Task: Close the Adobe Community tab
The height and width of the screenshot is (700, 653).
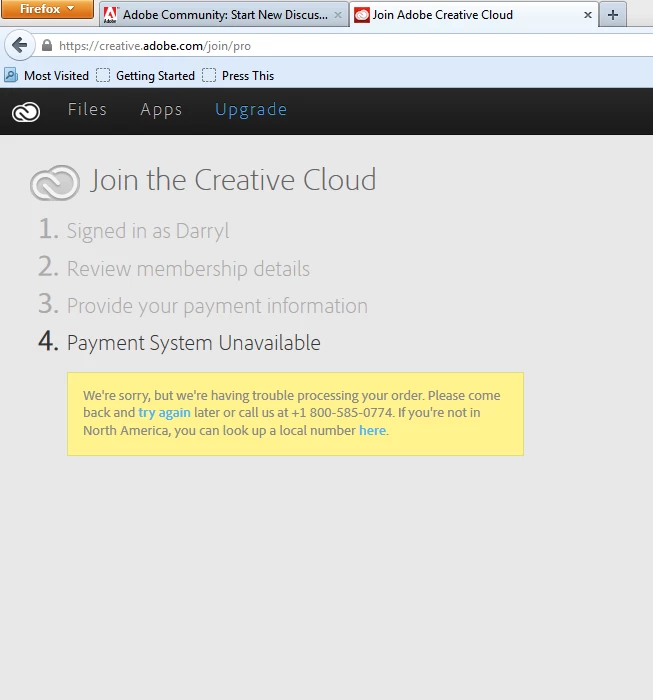Action: pos(338,15)
